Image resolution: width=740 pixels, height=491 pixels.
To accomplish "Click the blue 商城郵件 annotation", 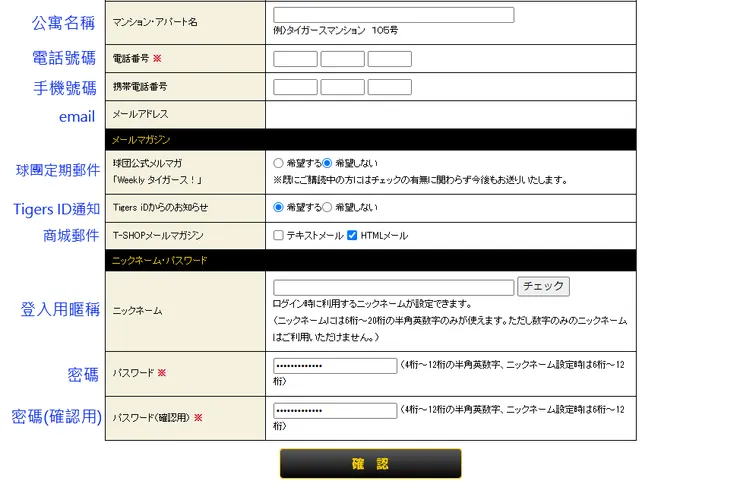I will (x=71, y=235).
